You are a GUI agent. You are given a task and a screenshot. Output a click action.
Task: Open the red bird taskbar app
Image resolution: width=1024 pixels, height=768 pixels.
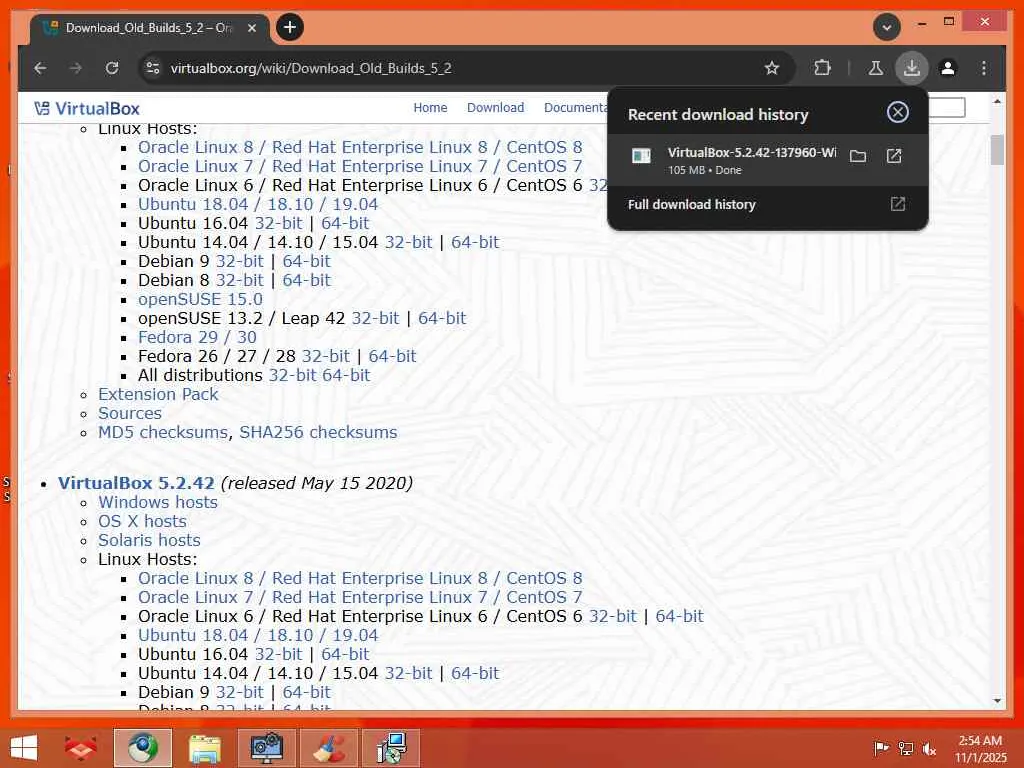click(80, 748)
